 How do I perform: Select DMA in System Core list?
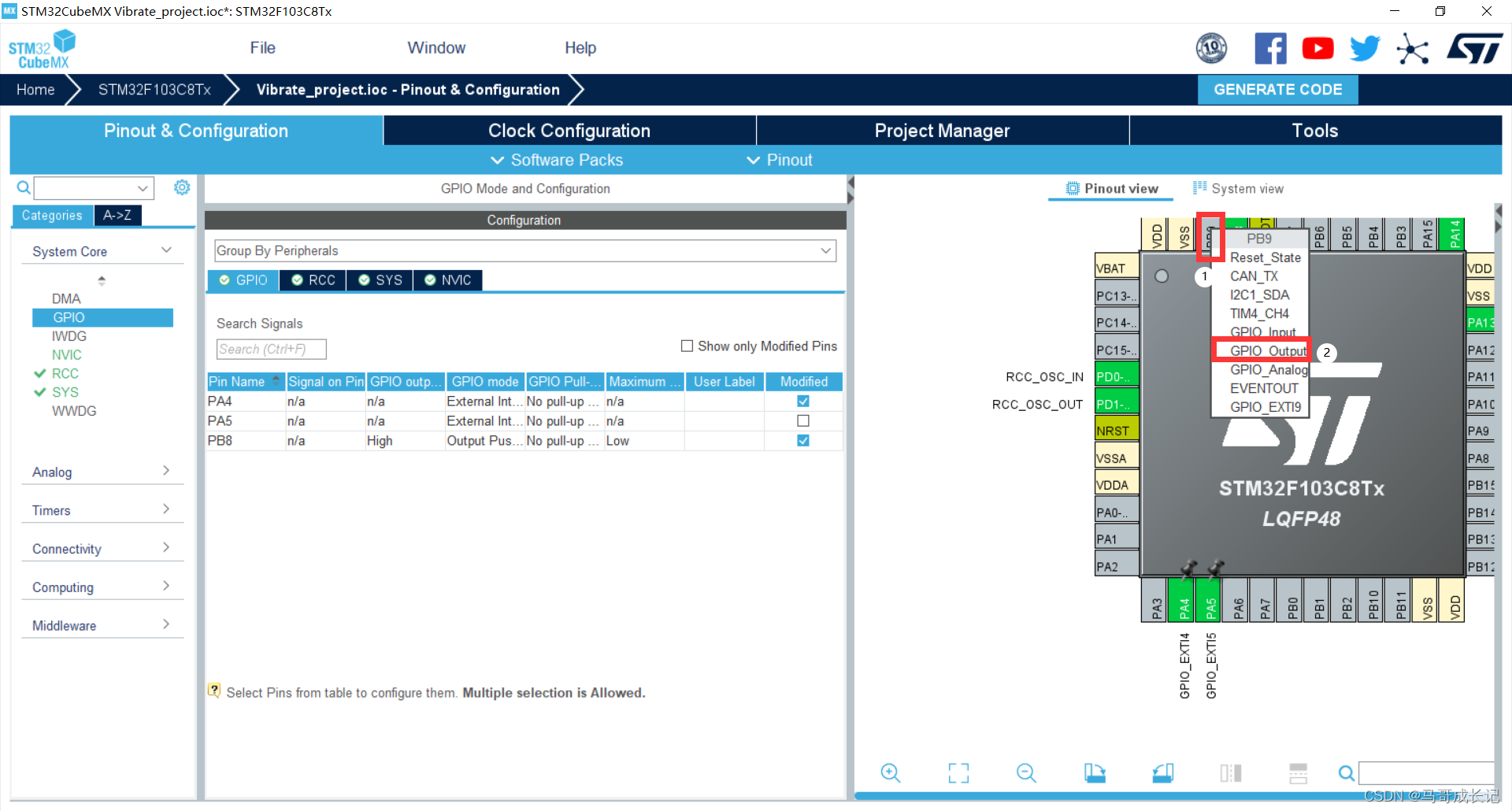[66, 299]
